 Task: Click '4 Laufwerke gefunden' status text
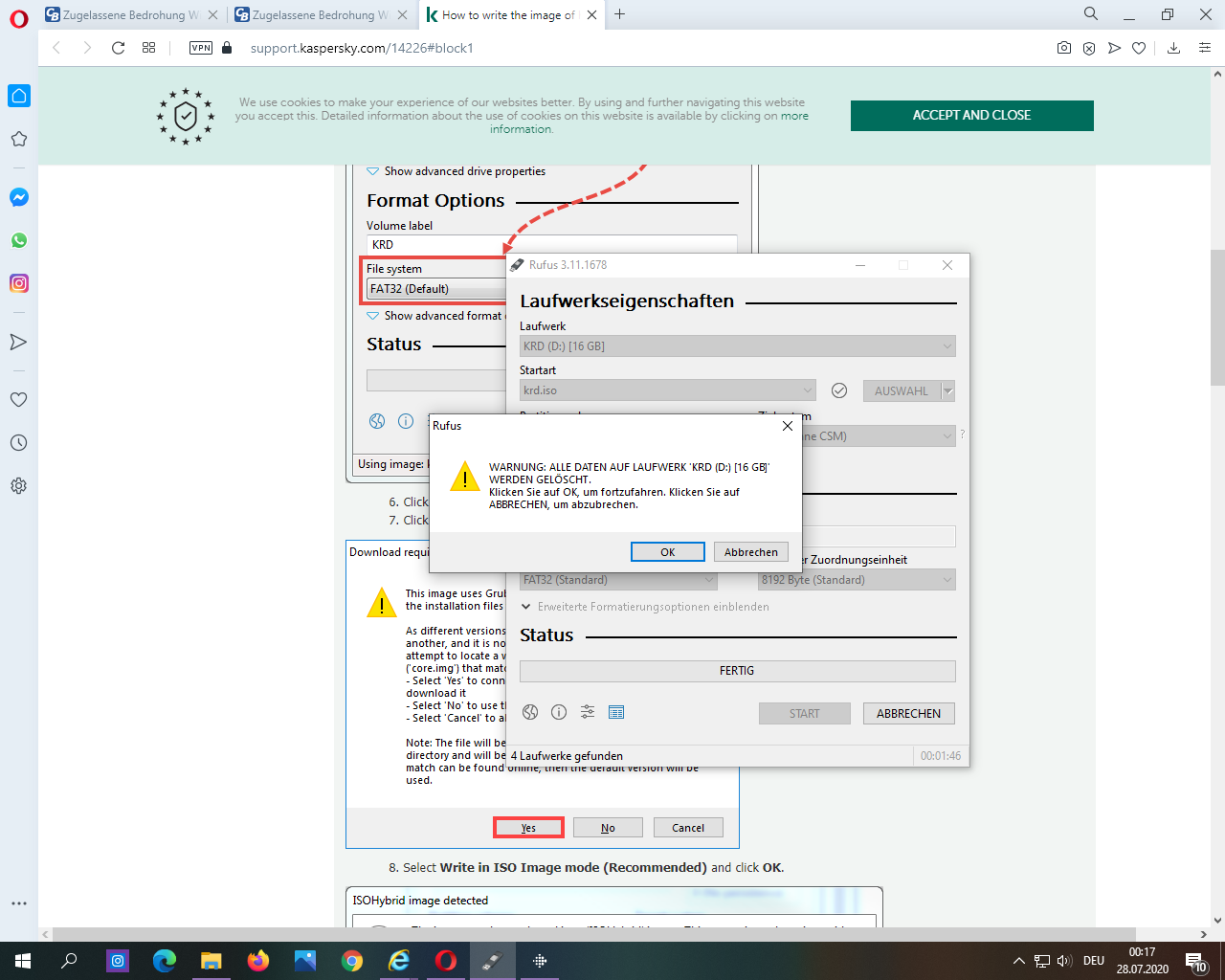(x=568, y=756)
